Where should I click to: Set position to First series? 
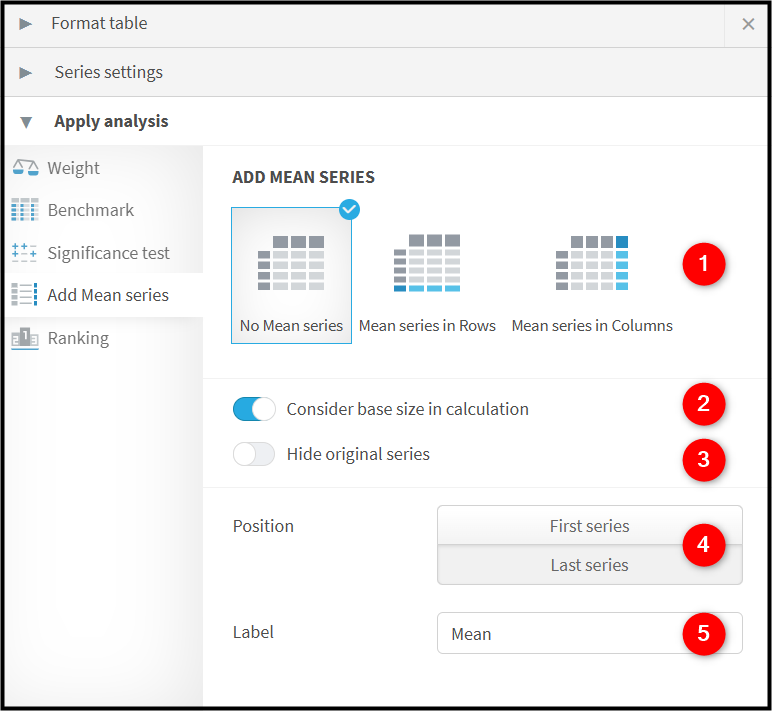click(590, 525)
